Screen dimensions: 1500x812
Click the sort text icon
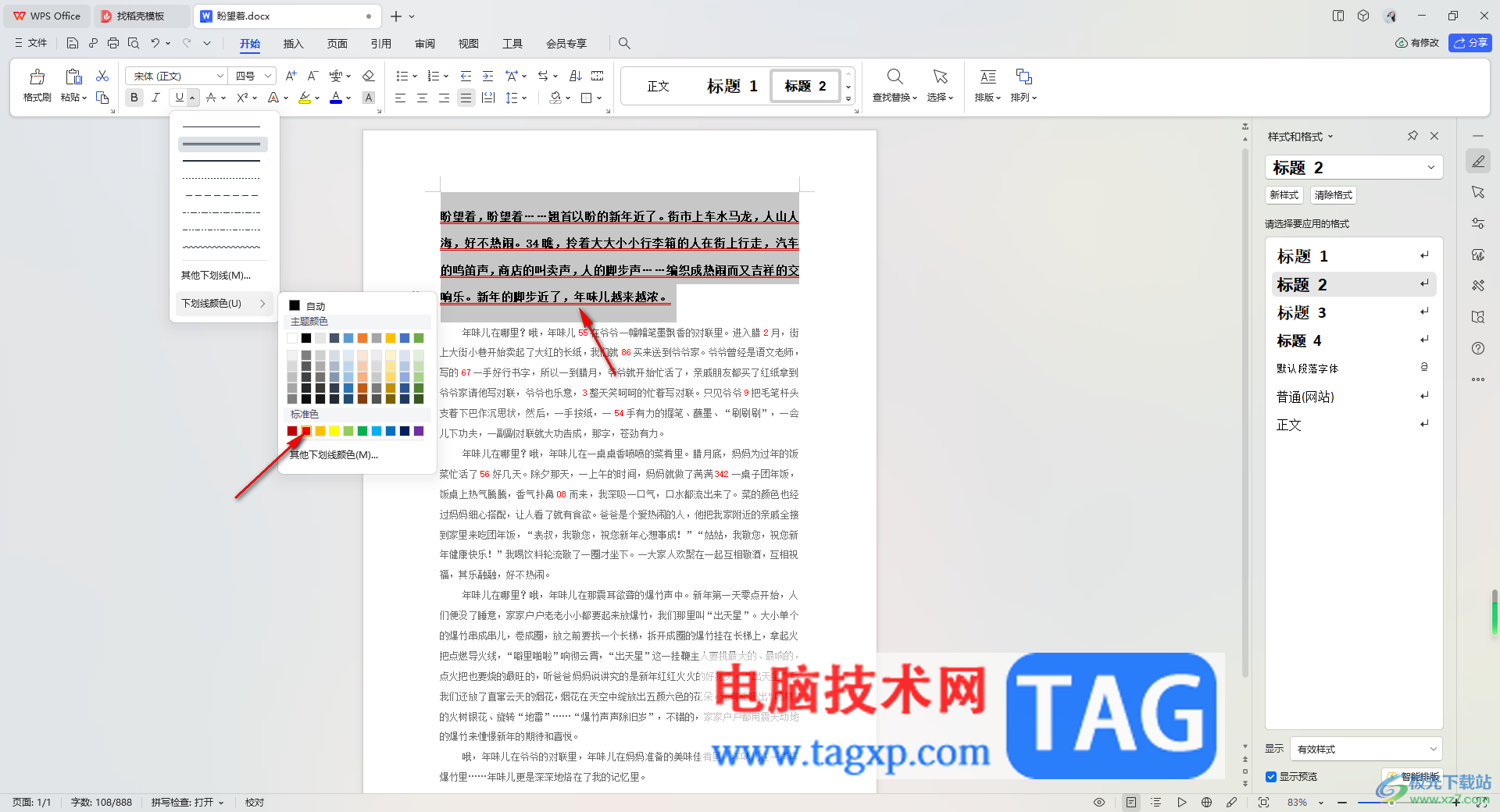click(576, 76)
